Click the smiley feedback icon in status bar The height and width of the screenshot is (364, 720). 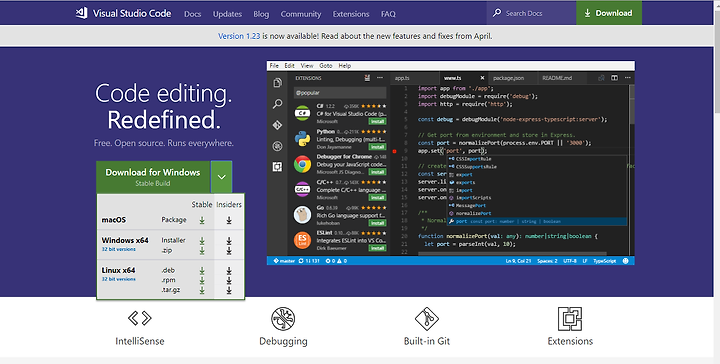coord(625,261)
